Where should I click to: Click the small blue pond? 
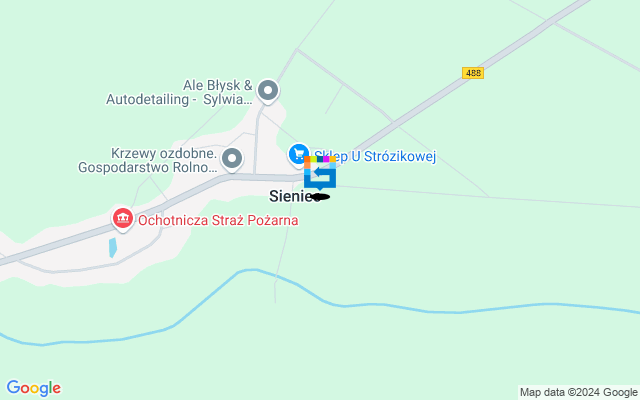coord(113,247)
